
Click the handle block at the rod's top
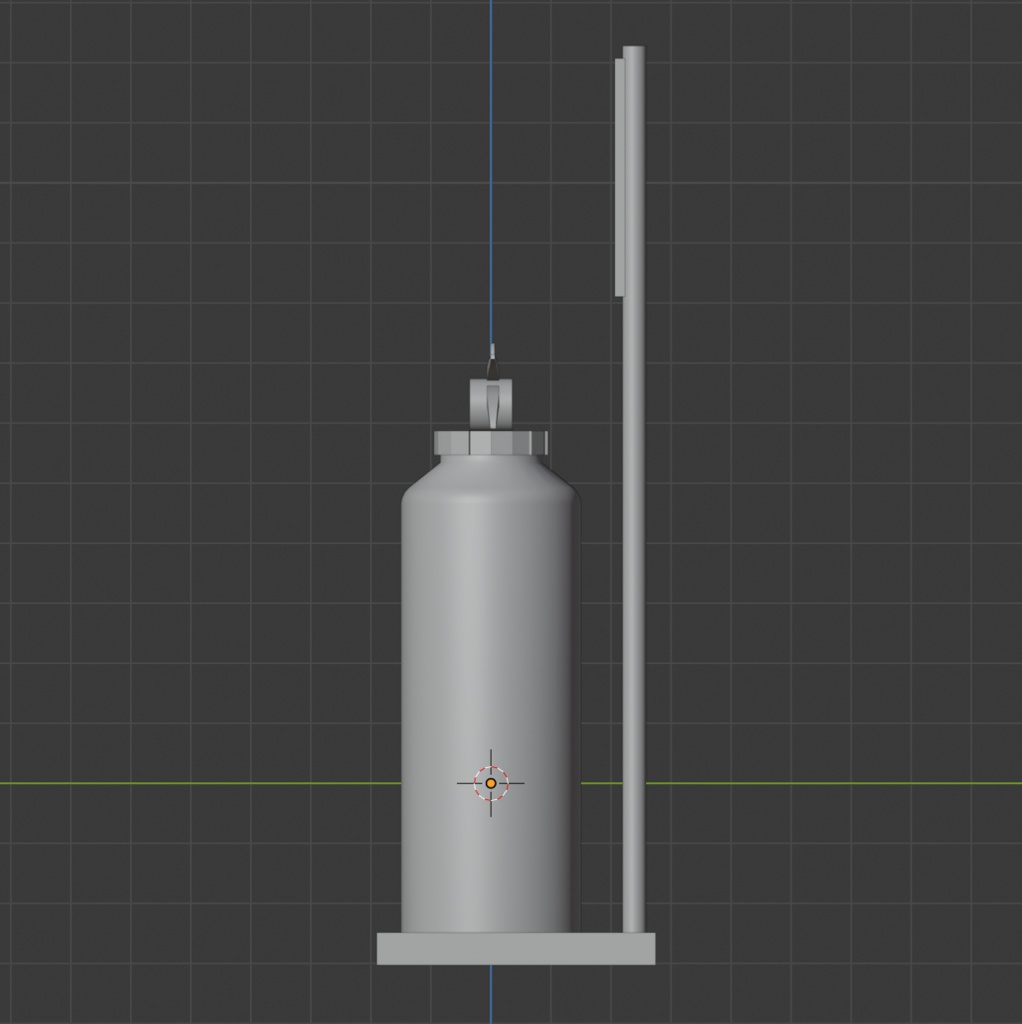(618, 175)
